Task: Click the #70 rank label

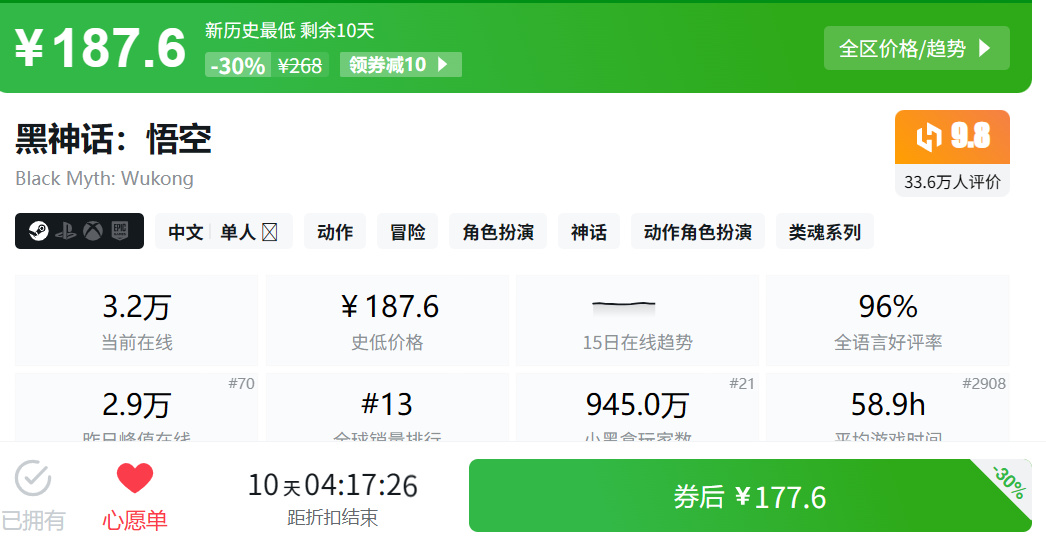Action: click(x=241, y=383)
